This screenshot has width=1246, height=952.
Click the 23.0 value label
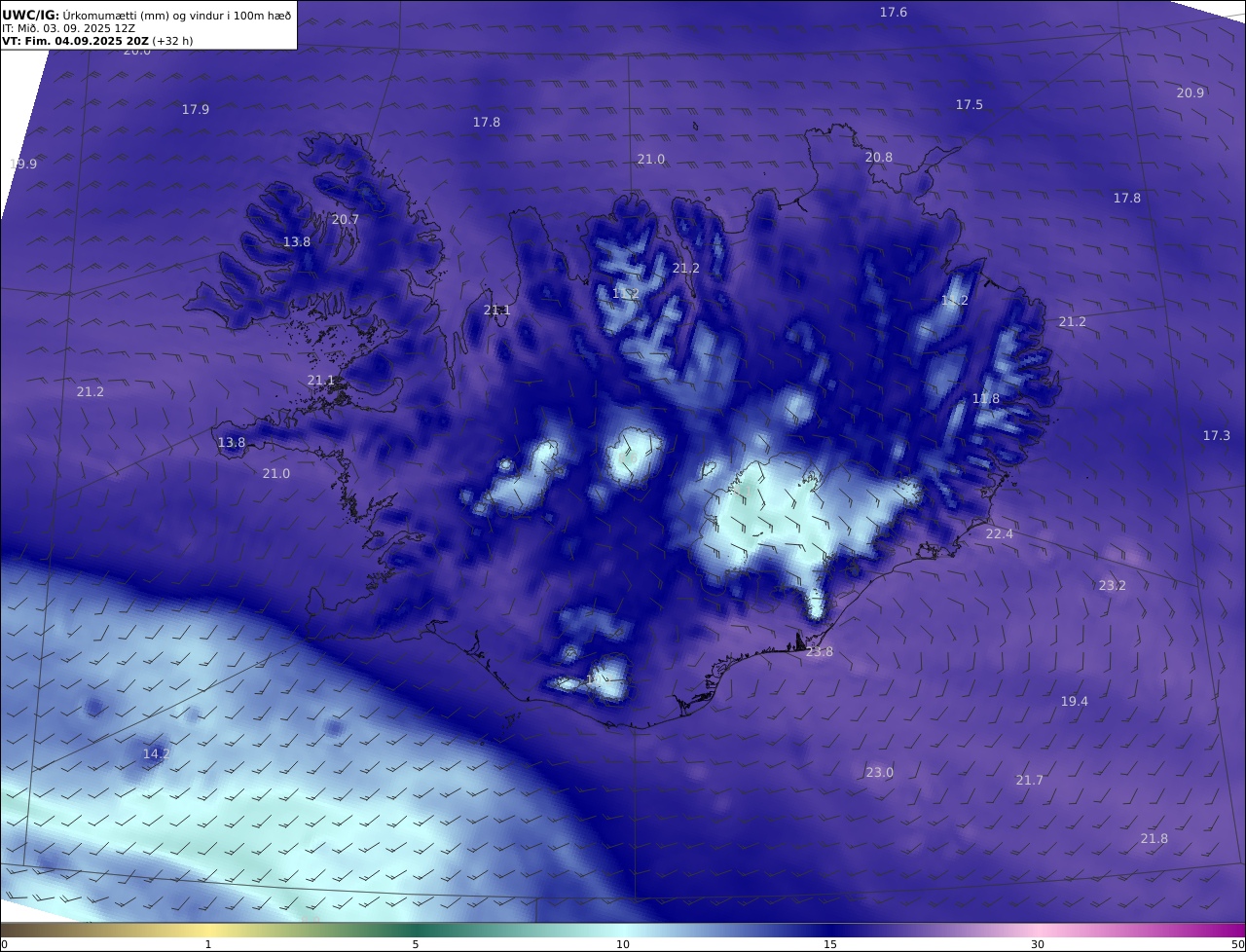pos(880,772)
